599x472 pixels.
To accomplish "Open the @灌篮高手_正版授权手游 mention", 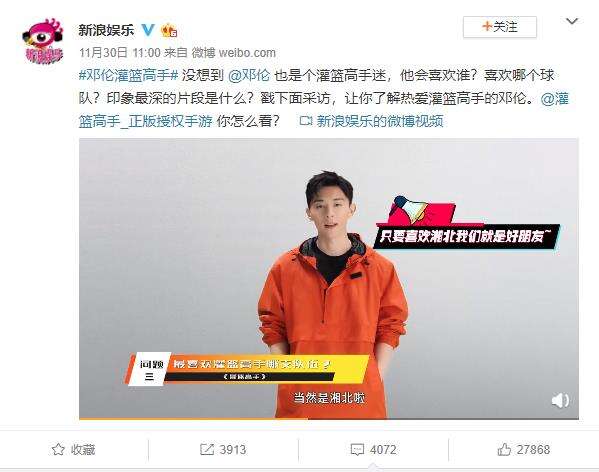I will [x=324, y=110].
